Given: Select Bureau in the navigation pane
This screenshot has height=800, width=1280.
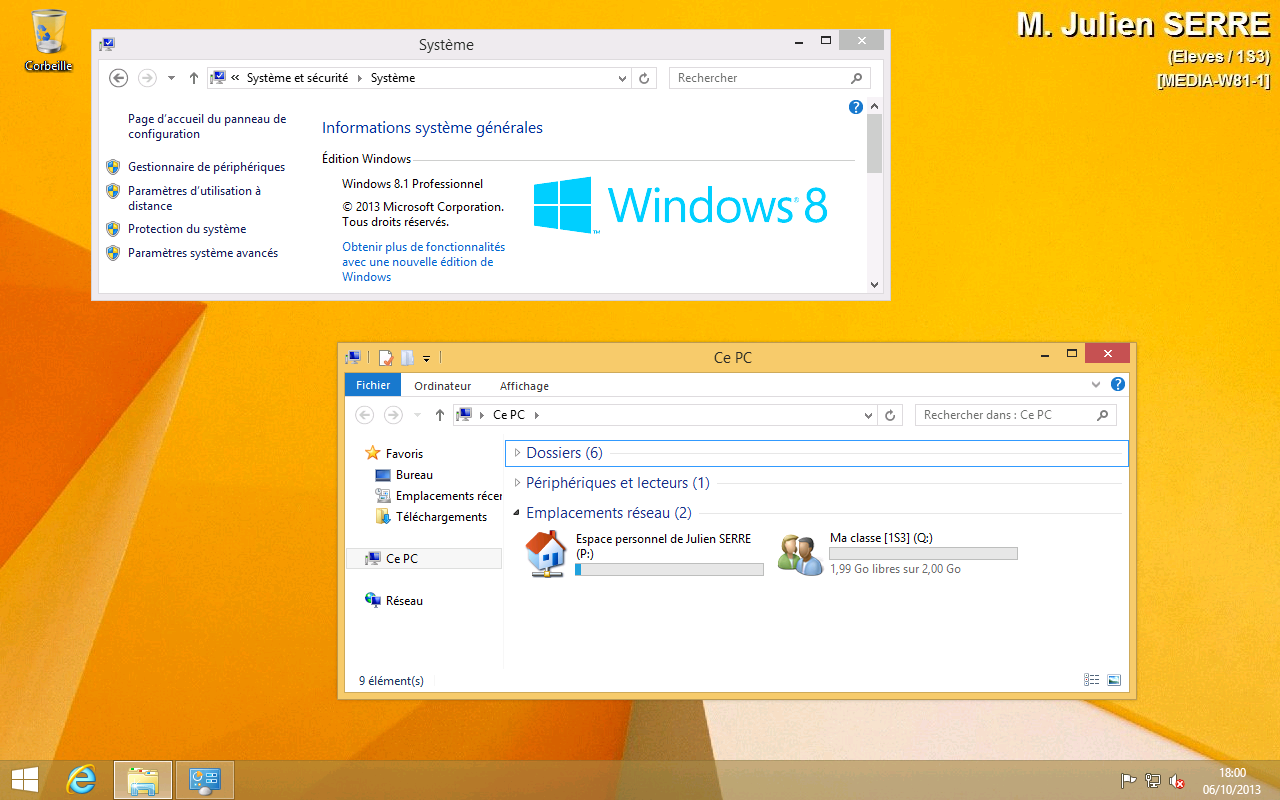Looking at the screenshot, I should pos(404,475).
